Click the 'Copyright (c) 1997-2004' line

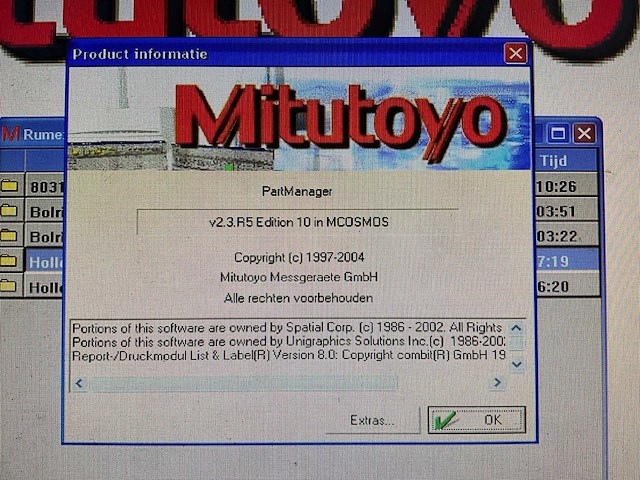[x=299, y=257]
